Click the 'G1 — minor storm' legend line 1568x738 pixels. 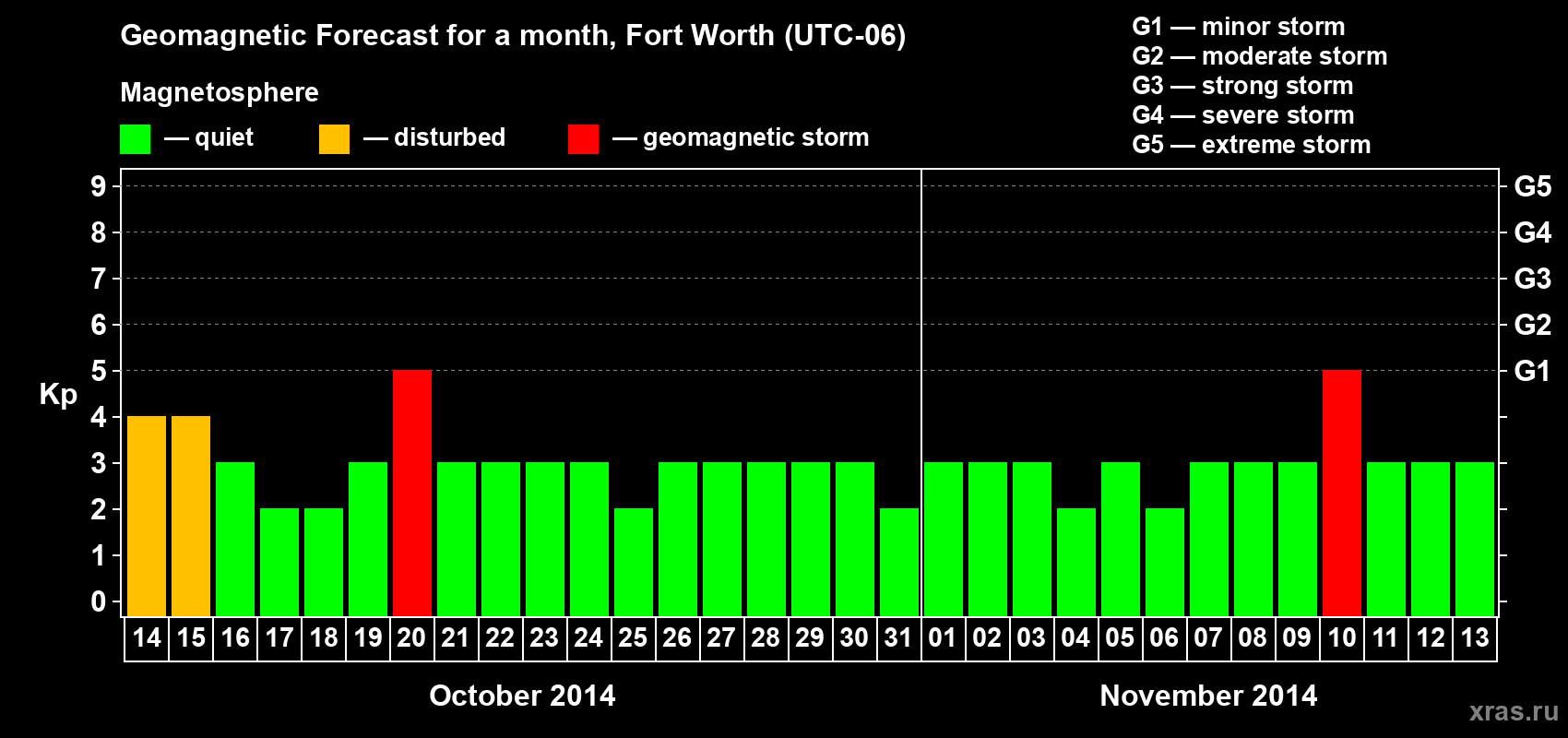pyautogui.click(x=1239, y=27)
